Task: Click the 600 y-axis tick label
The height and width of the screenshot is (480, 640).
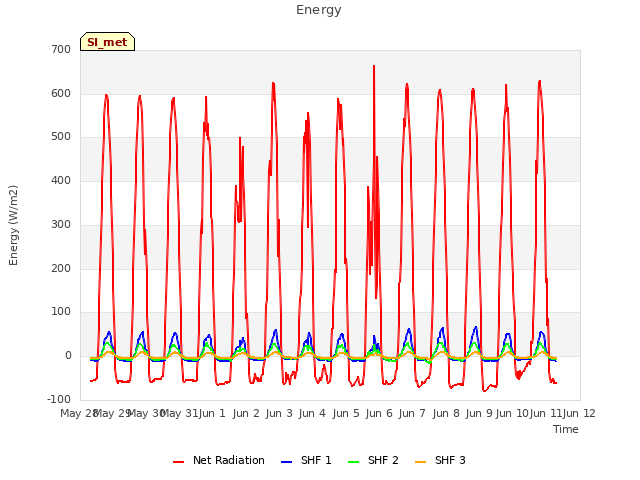Action: point(61,93)
